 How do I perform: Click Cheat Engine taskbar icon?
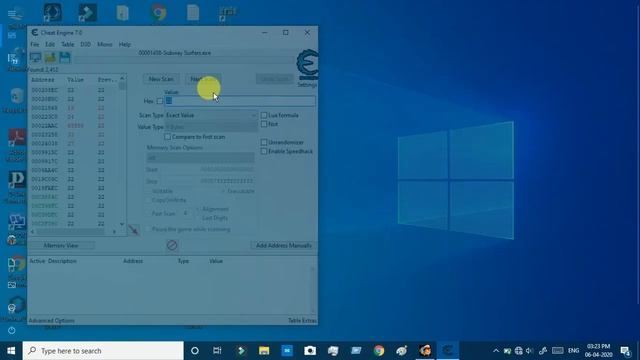pos(448,351)
